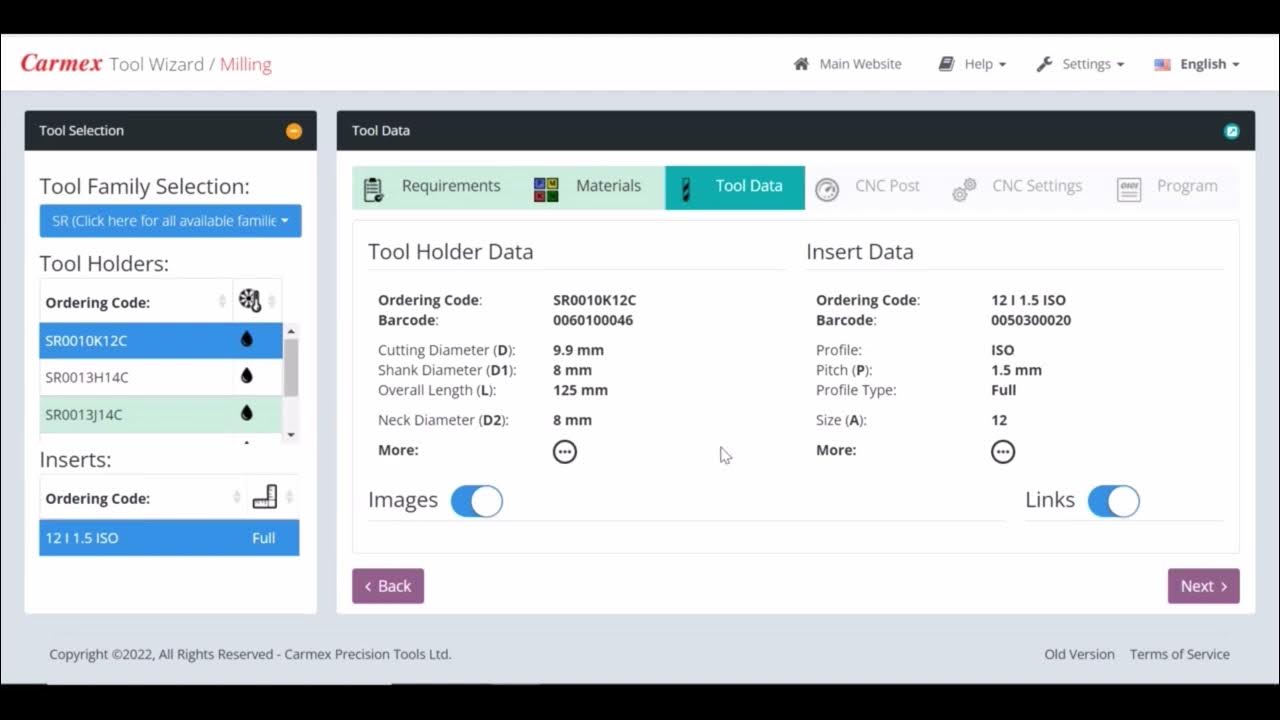The width and height of the screenshot is (1280, 720).
Task: Toggle the Images switch
Action: tap(477, 501)
